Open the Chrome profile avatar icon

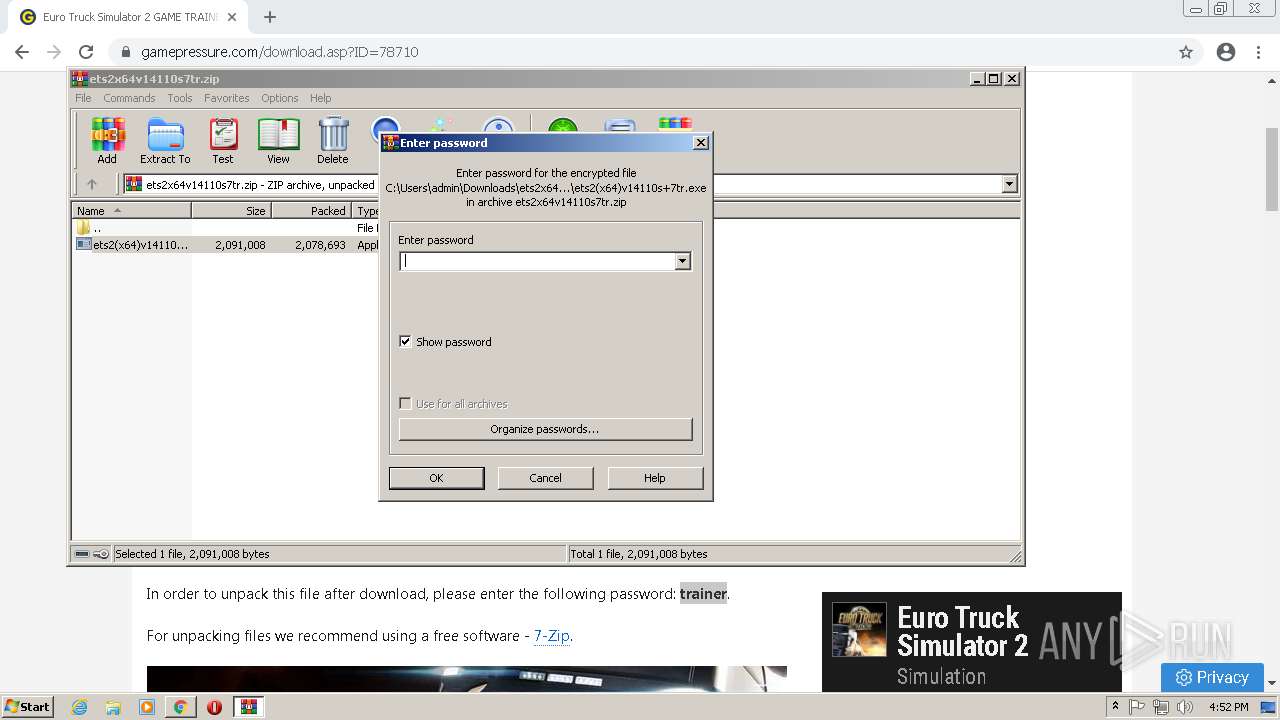1226,52
